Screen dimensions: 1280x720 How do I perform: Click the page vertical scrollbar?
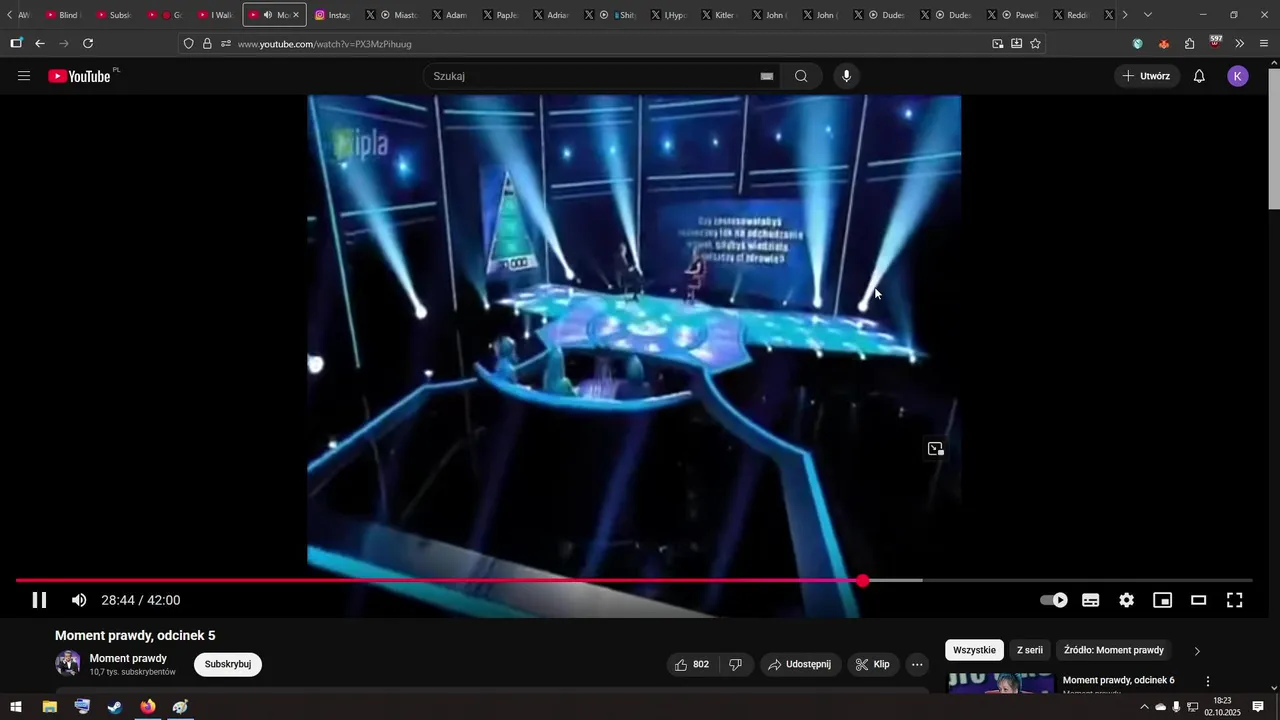pos(1273,140)
